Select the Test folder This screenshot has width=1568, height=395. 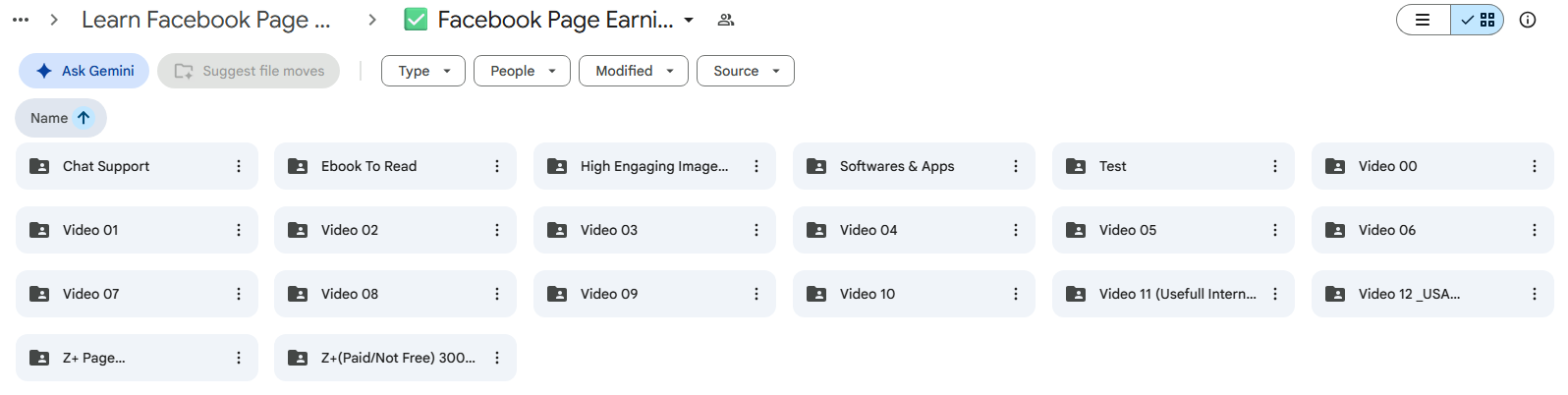point(1173,166)
